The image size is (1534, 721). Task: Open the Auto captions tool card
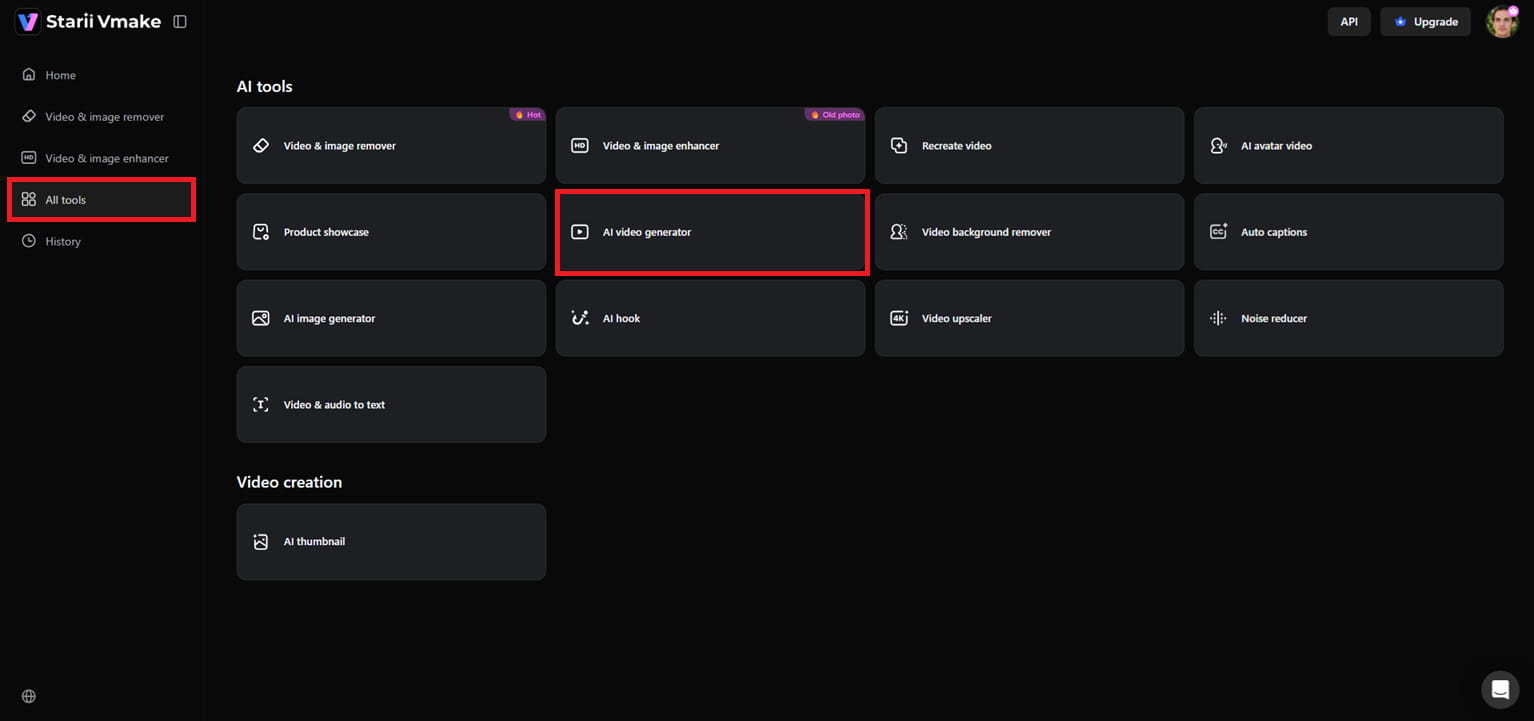(x=1348, y=232)
